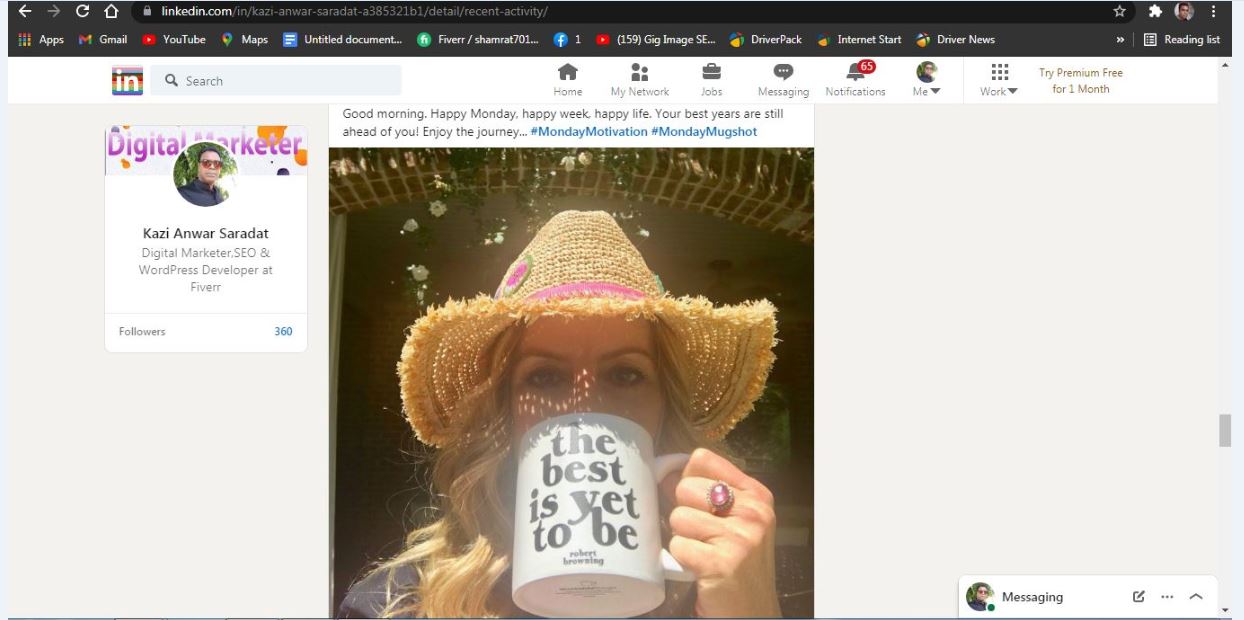The width and height of the screenshot is (1244, 620).
Task: Open My Network icon
Action: (640, 79)
